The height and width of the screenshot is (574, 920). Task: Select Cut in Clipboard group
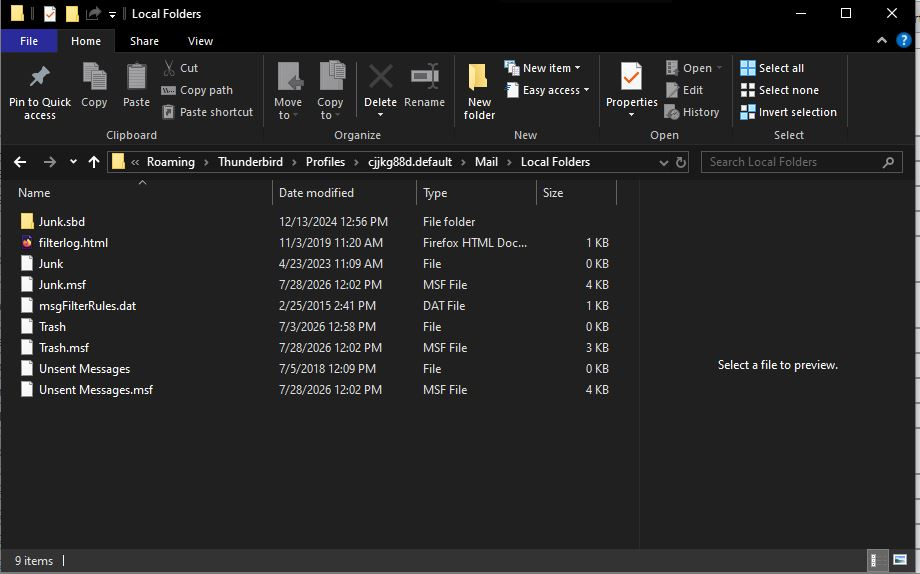[181, 68]
